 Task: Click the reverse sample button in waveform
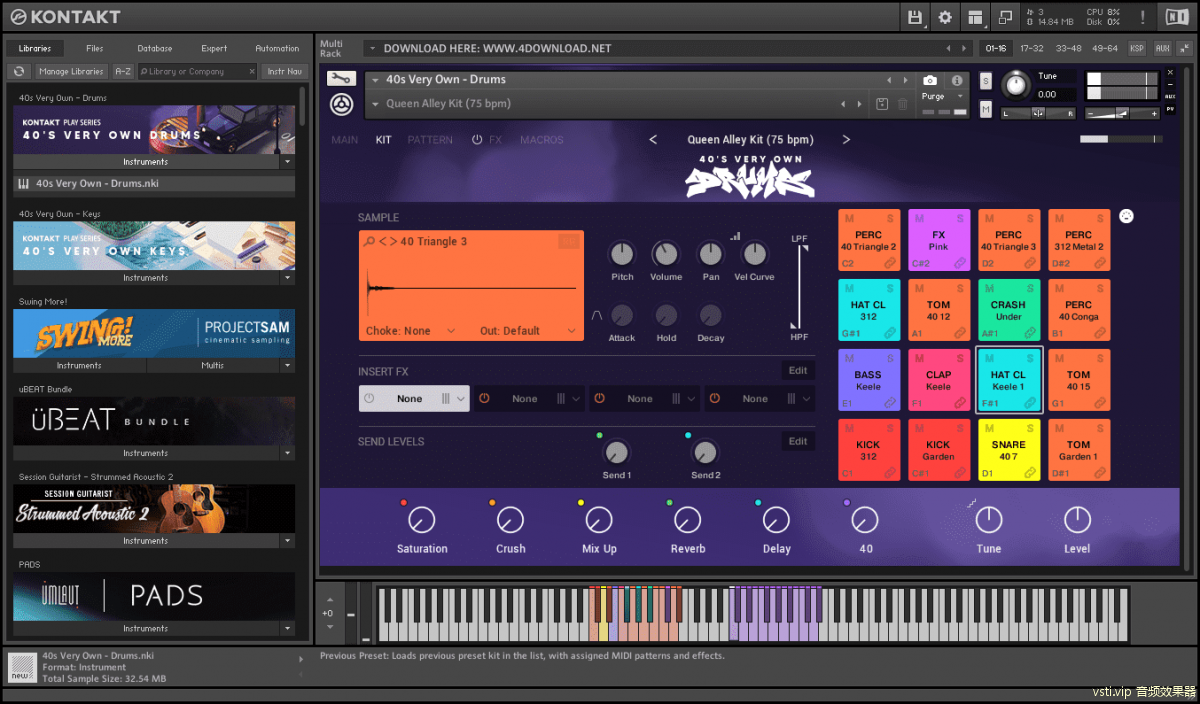[569, 241]
